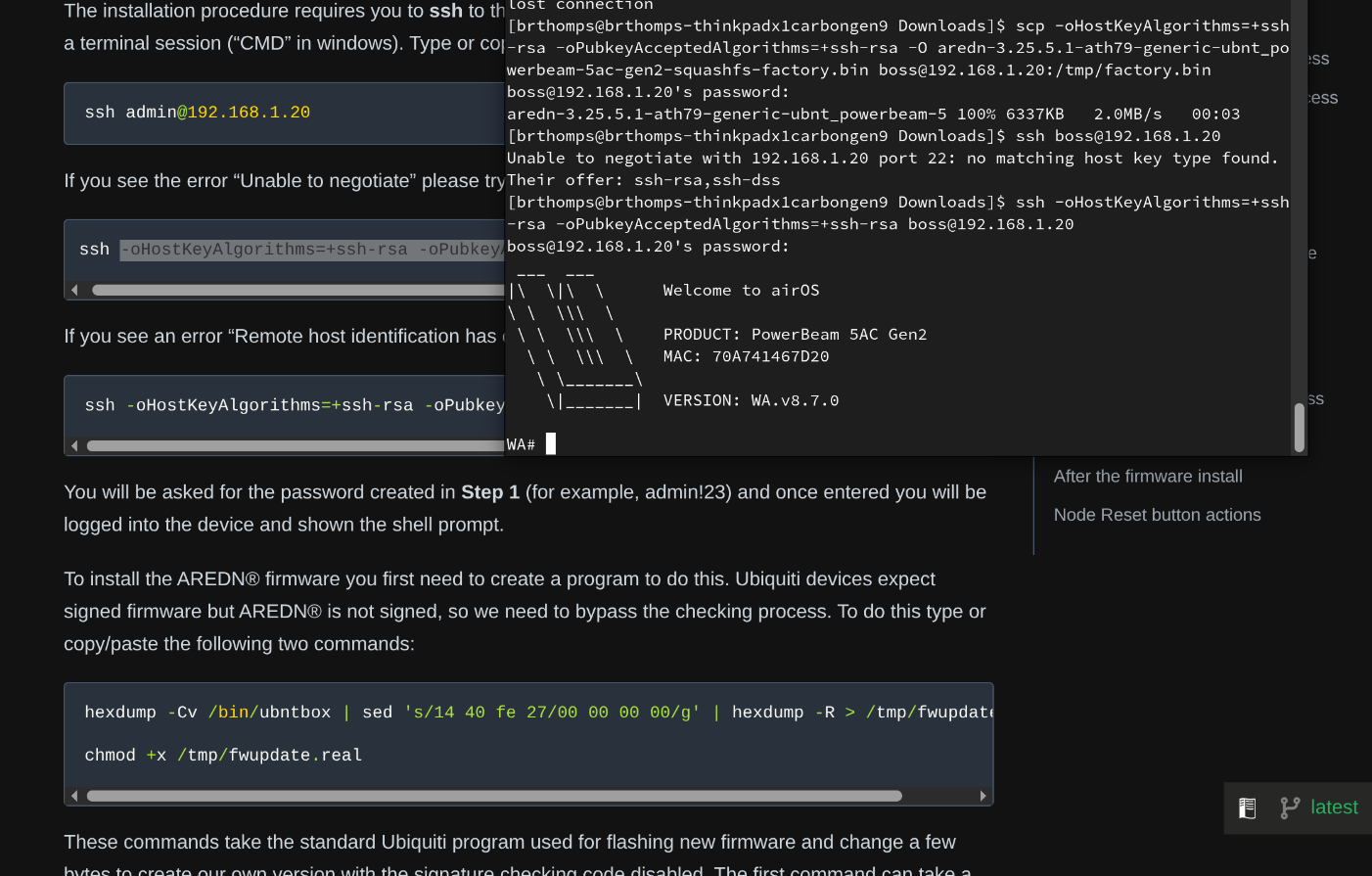Open the 'latest' version selector
Screen dimensions: 1372x876
(x=1333, y=807)
